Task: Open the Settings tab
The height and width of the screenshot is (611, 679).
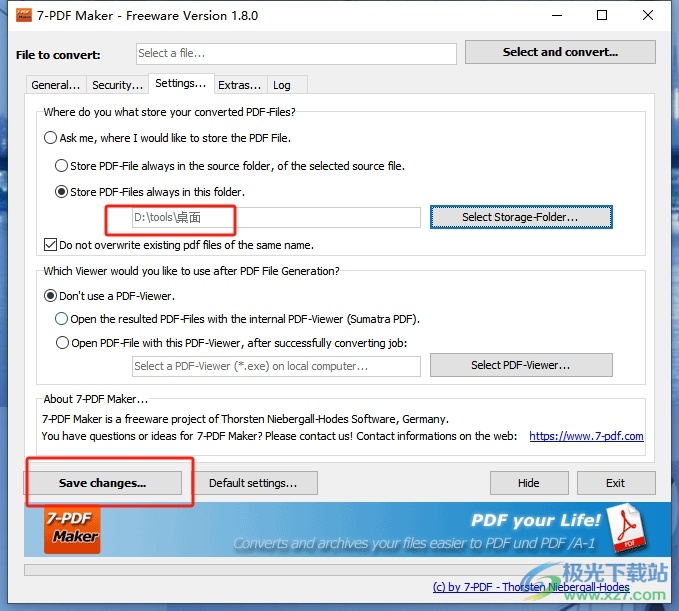Action: 181,83
